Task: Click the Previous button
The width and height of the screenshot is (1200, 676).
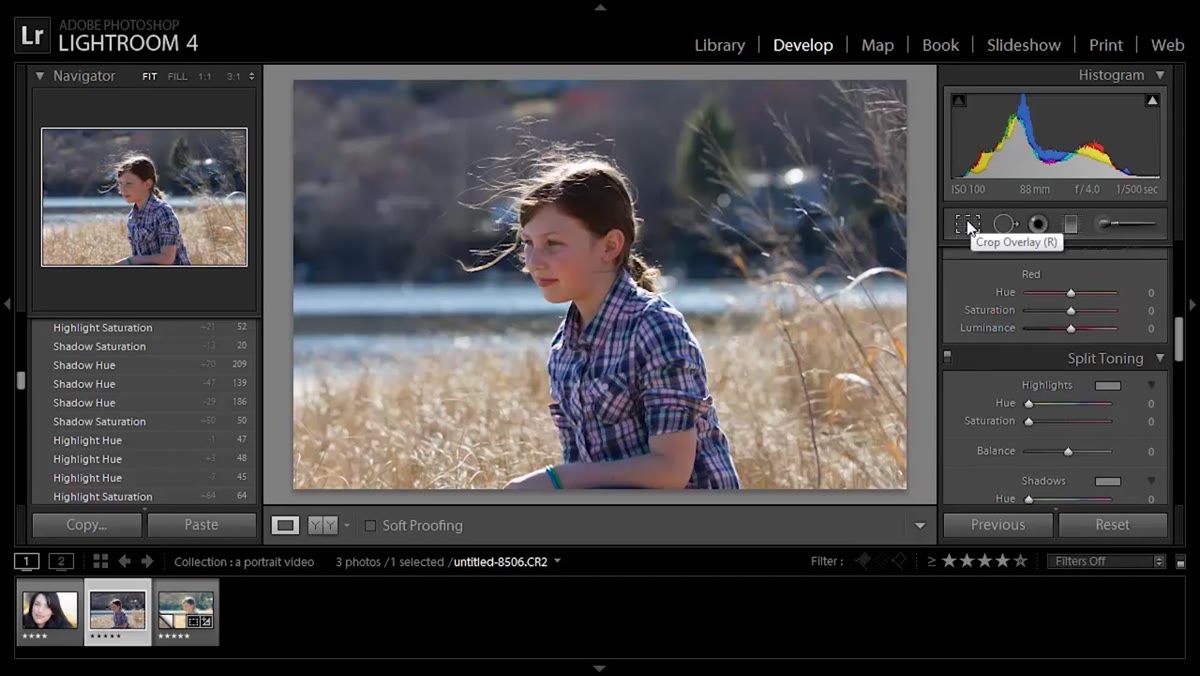Action: click(998, 525)
